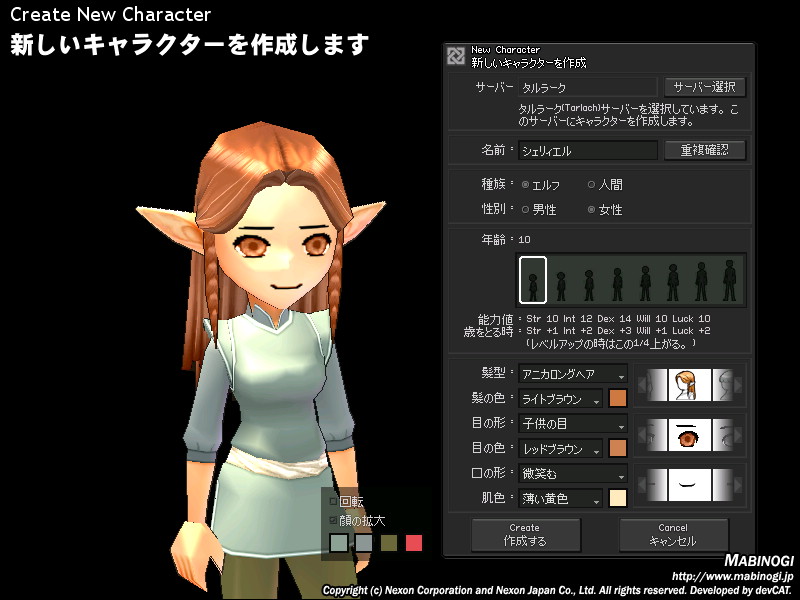The image size is (800, 600).
Task: Show the next mouth shape with the right arrow
Action: tap(738, 485)
